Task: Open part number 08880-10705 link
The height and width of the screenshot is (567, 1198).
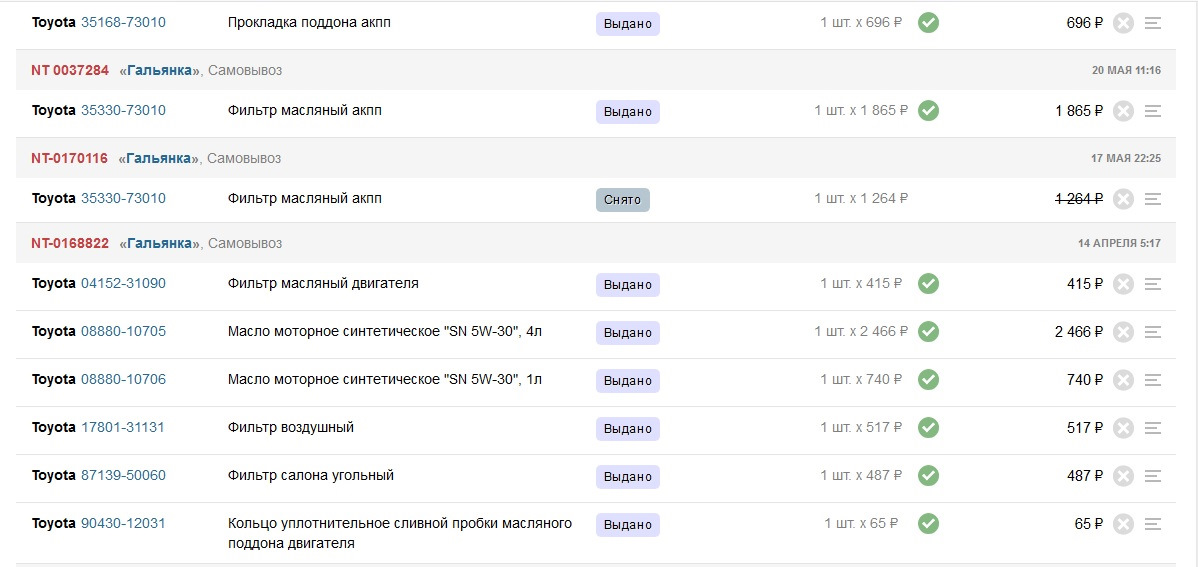Action: tap(123, 331)
